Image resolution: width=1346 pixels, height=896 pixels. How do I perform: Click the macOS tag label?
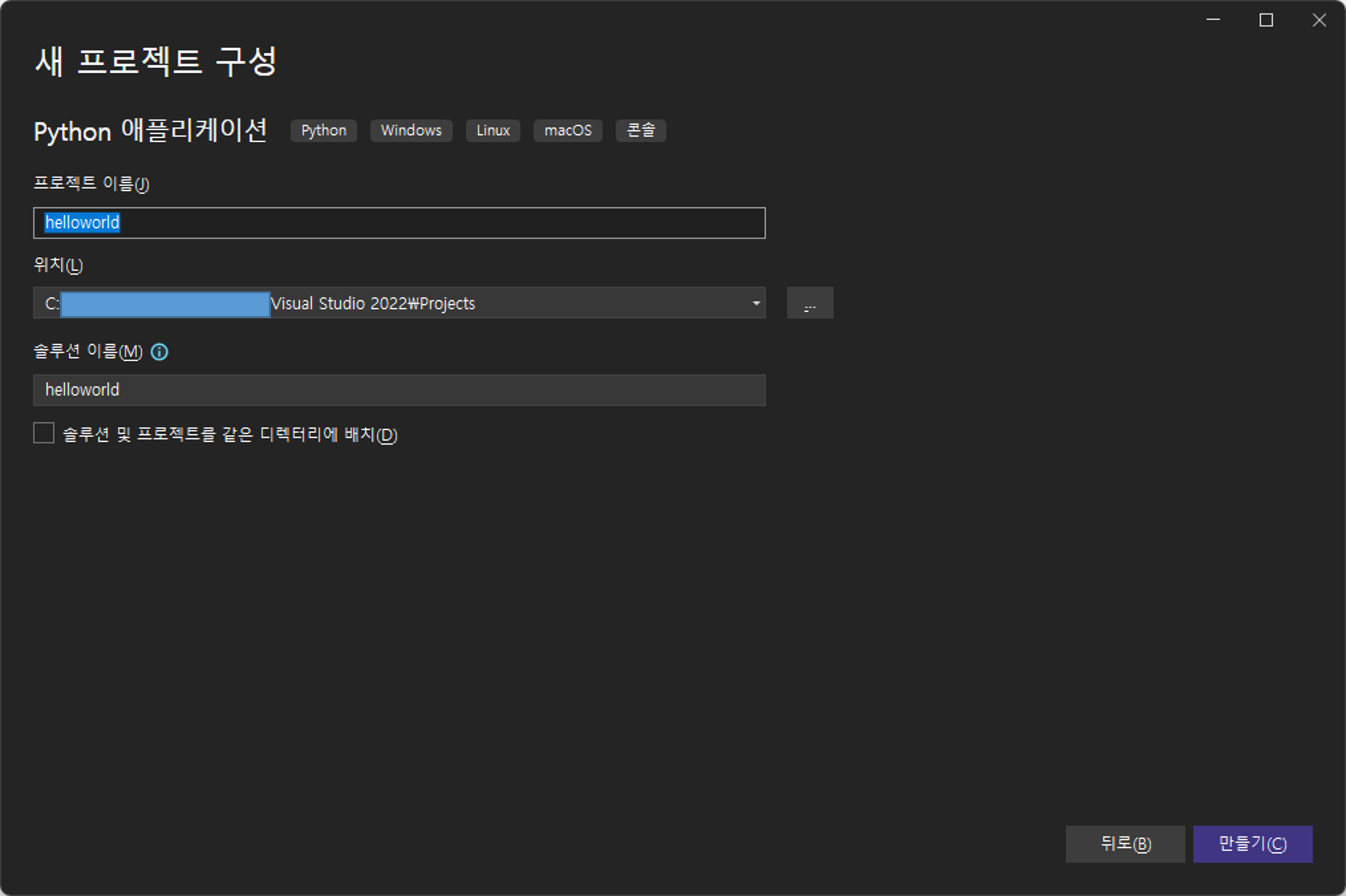click(x=568, y=130)
